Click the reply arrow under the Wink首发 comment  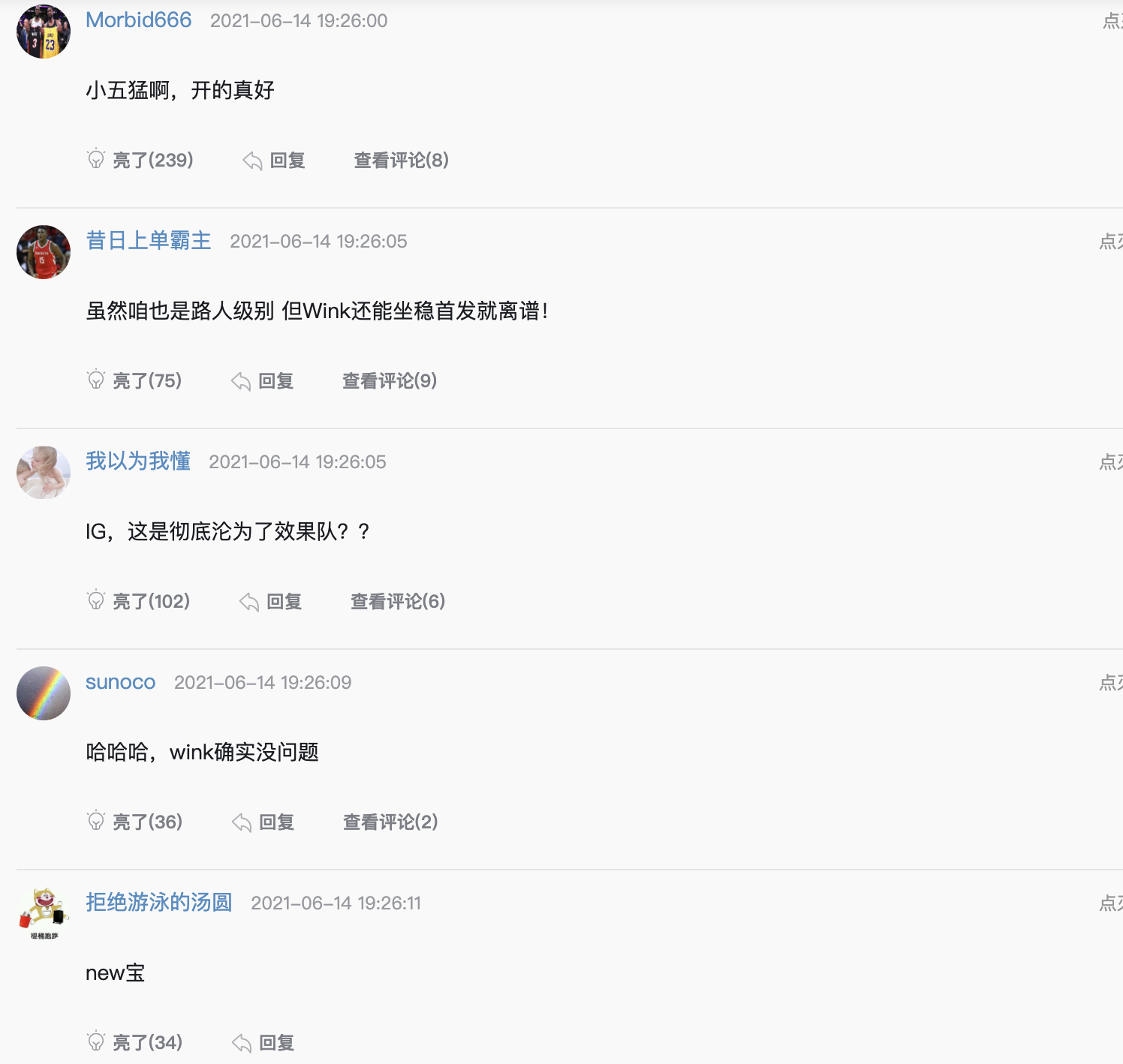pyautogui.click(x=241, y=381)
